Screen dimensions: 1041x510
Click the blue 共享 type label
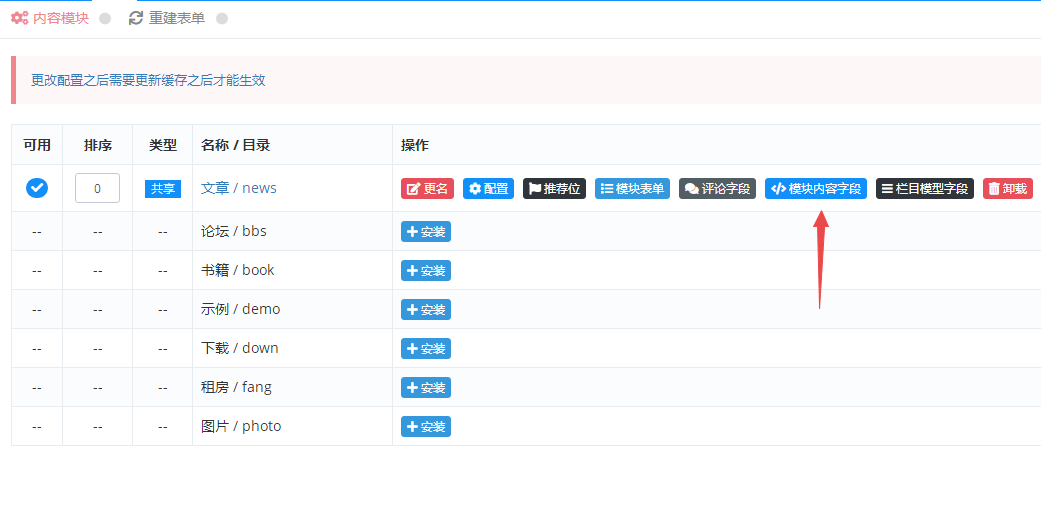point(162,189)
